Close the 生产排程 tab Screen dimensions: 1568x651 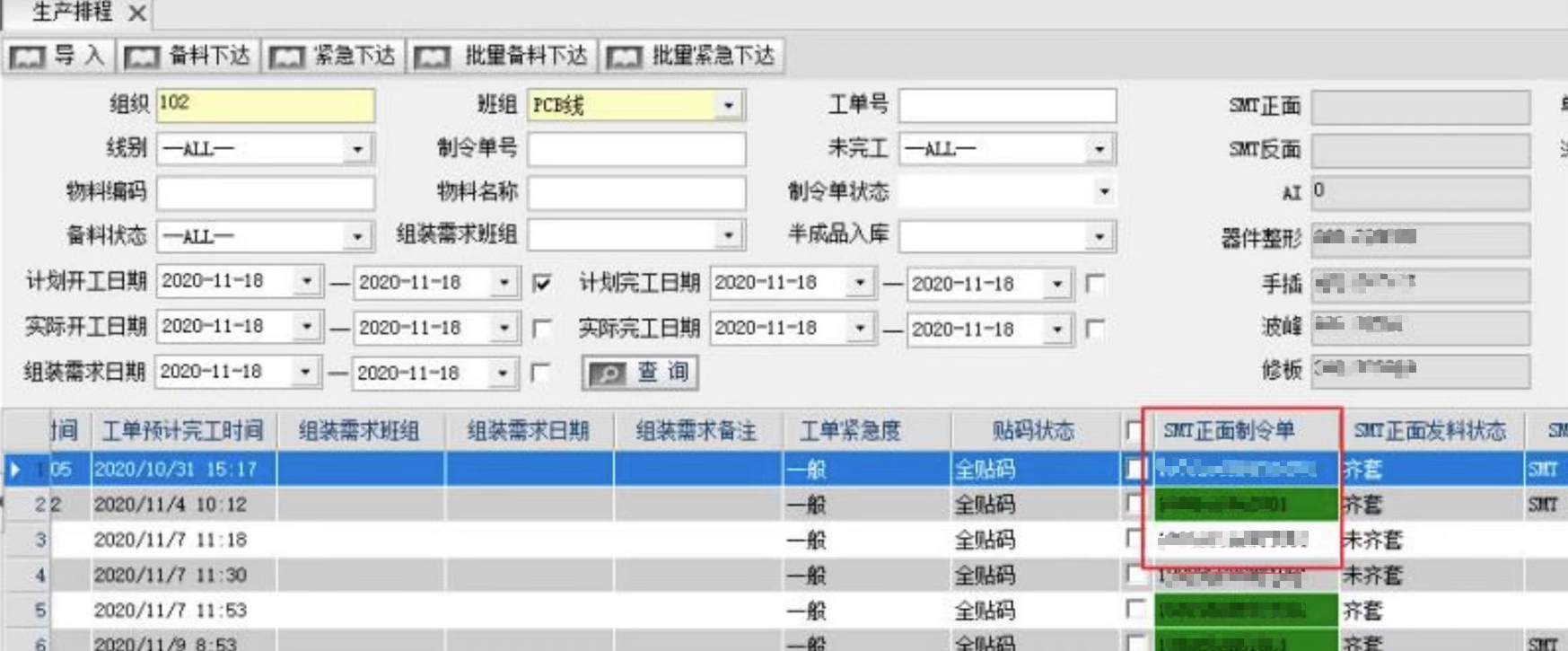click(136, 13)
